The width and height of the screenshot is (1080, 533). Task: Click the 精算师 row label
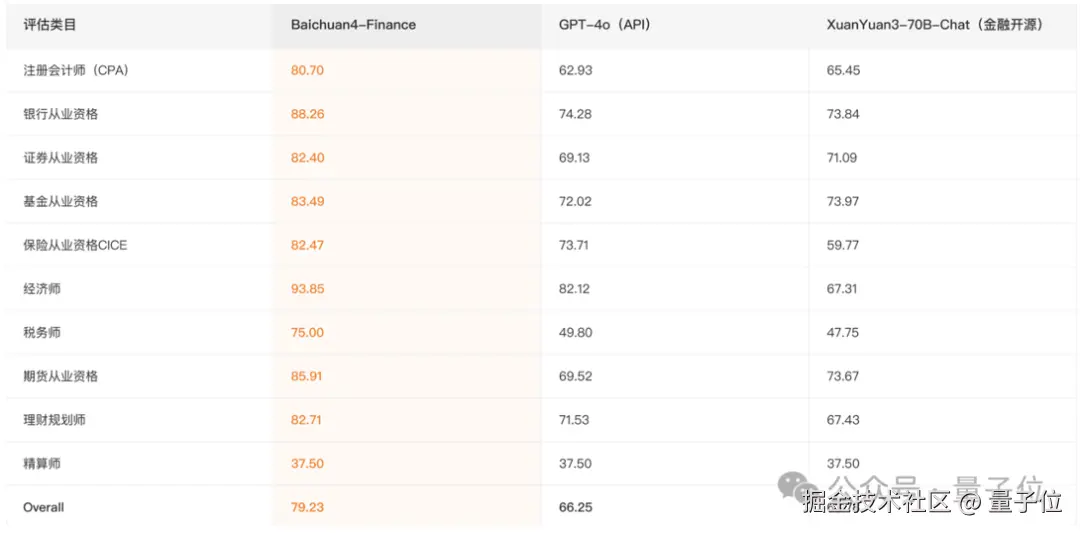coord(42,464)
